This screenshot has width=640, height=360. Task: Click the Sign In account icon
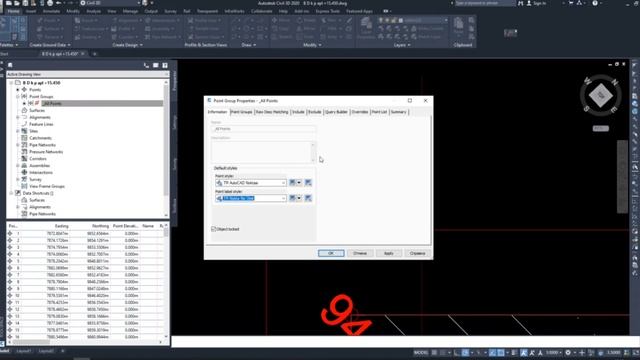tap(529, 3)
